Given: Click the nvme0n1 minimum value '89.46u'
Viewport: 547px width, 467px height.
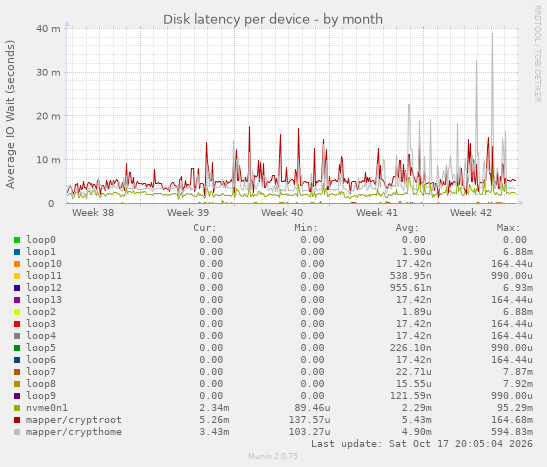Looking at the screenshot, I should click(313, 408).
